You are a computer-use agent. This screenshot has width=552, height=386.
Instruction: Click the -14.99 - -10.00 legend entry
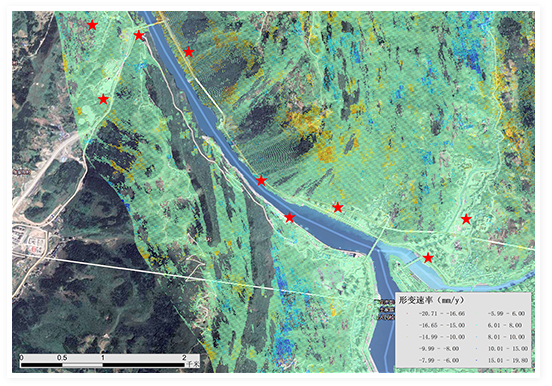(442, 337)
